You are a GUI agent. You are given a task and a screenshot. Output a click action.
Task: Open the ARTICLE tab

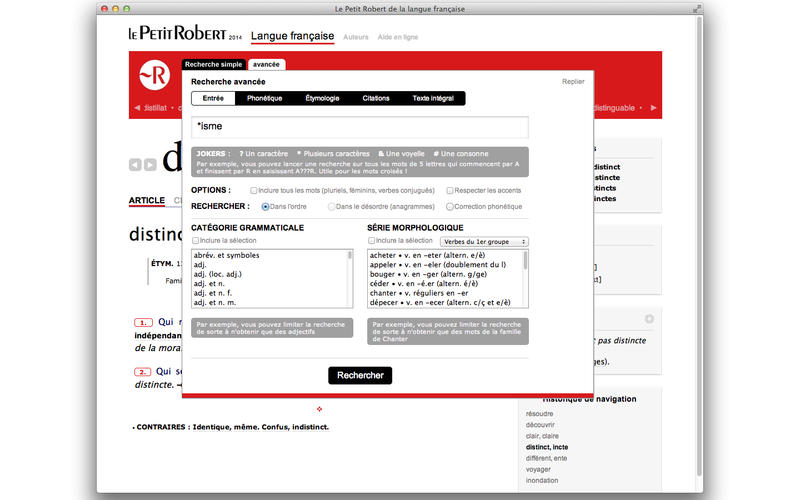pyautogui.click(x=147, y=200)
